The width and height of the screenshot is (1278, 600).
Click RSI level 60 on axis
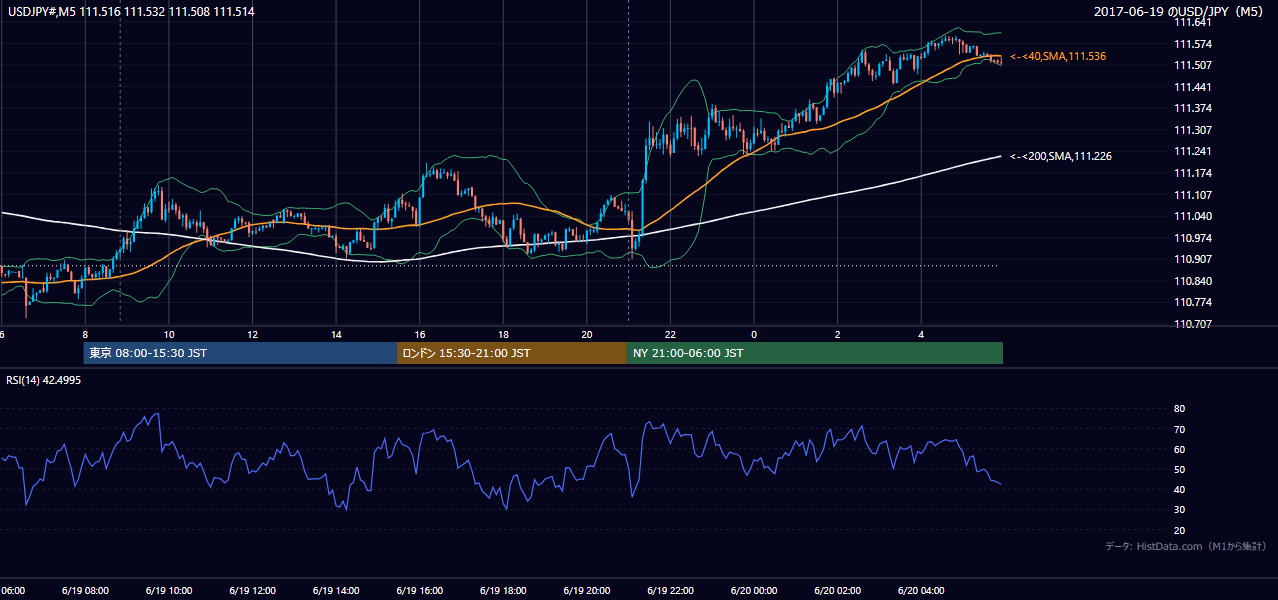(1180, 449)
